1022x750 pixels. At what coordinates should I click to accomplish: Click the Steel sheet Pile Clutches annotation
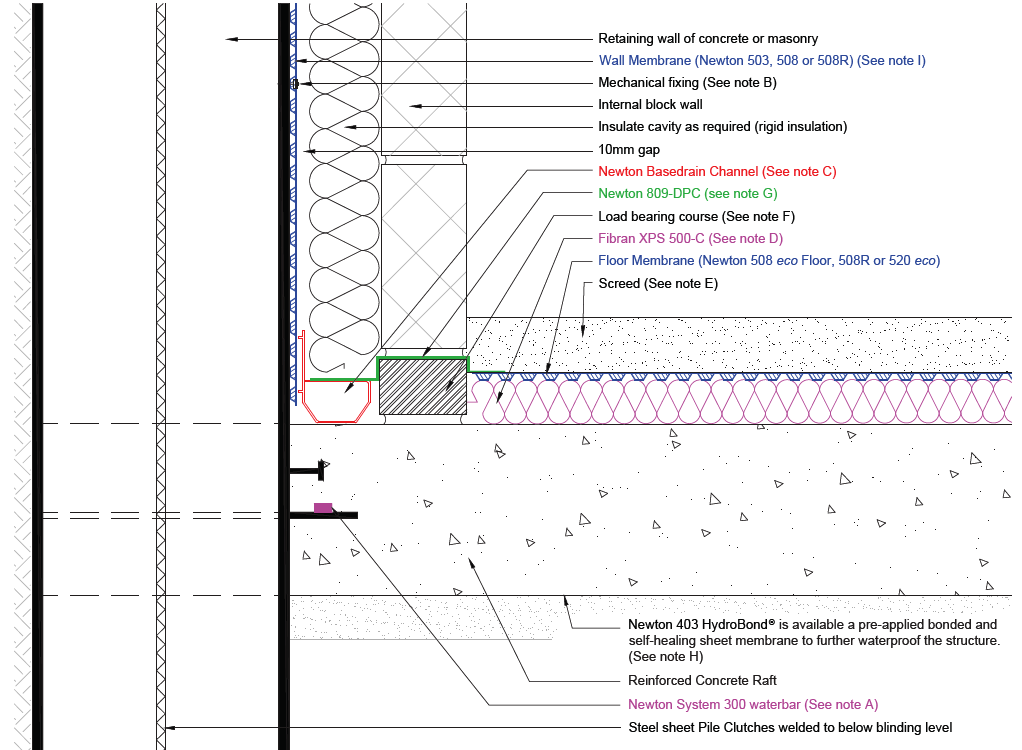790,727
